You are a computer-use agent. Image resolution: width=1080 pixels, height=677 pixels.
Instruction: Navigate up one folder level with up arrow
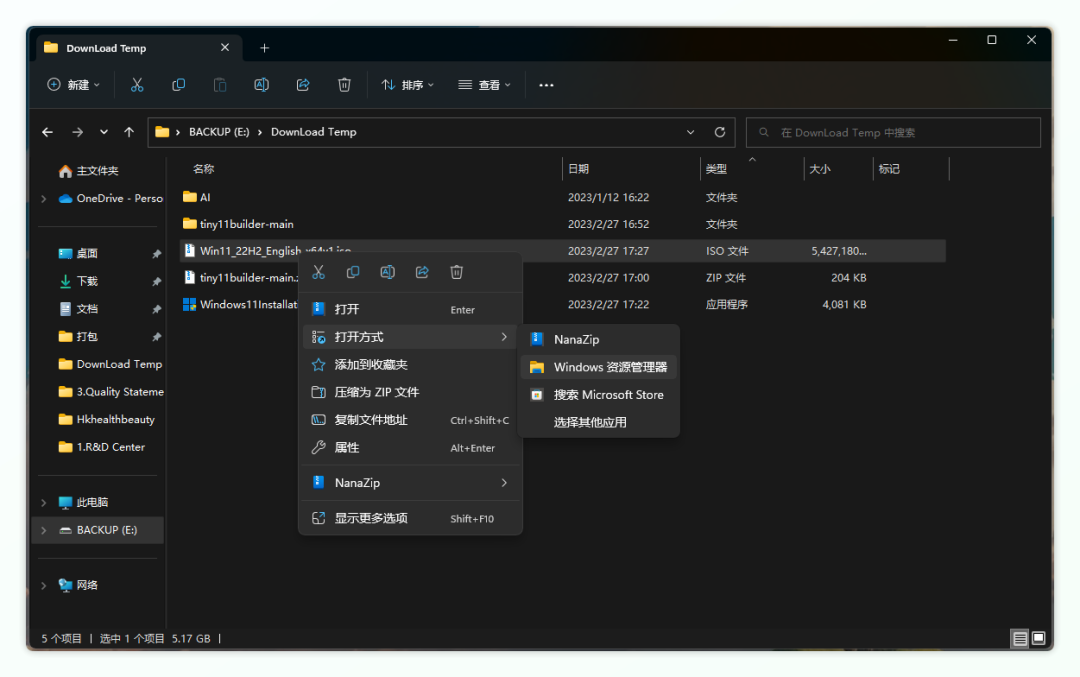tap(129, 132)
